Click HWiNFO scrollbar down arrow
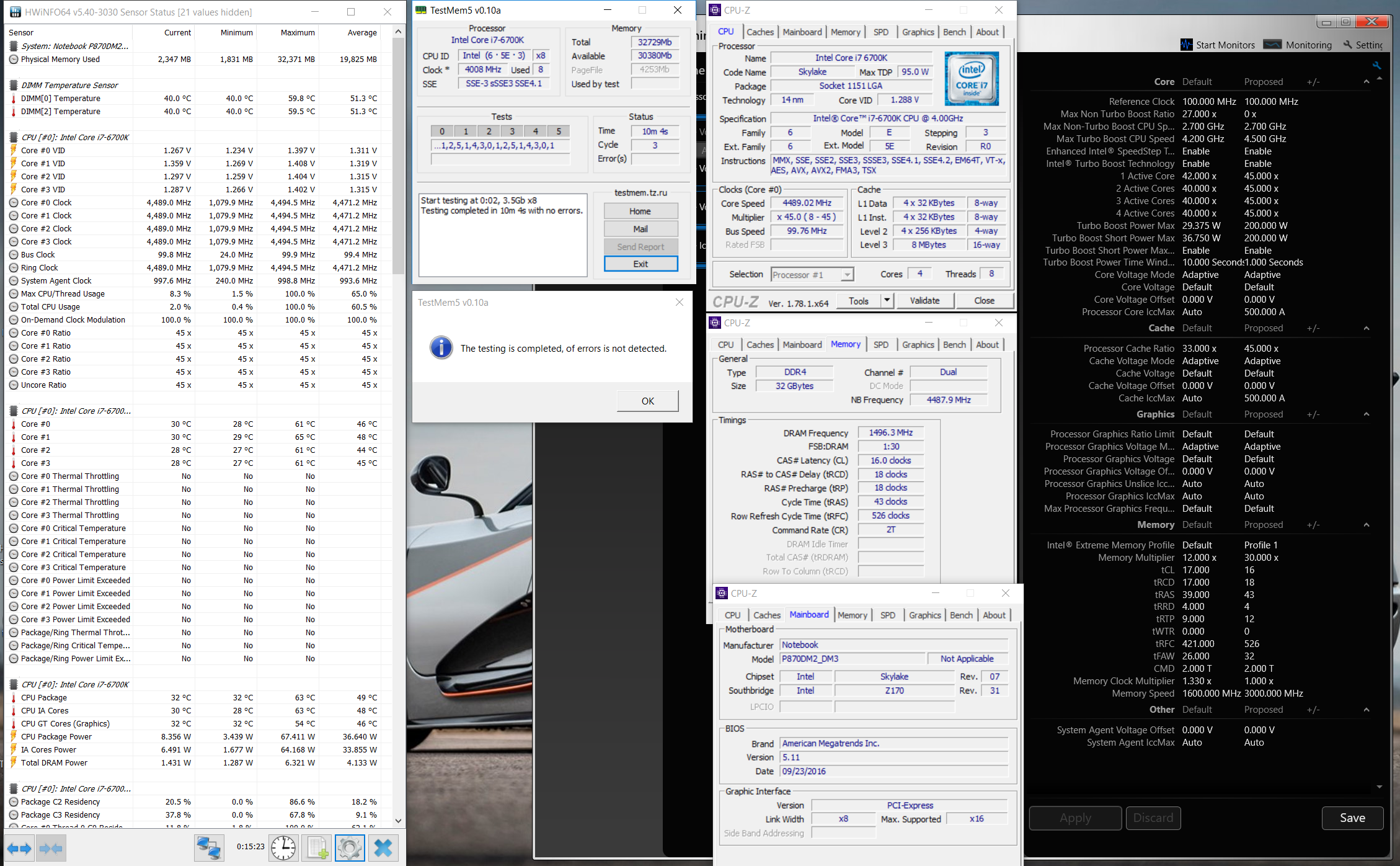Image resolution: width=1400 pixels, height=866 pixels. [398, 820]
